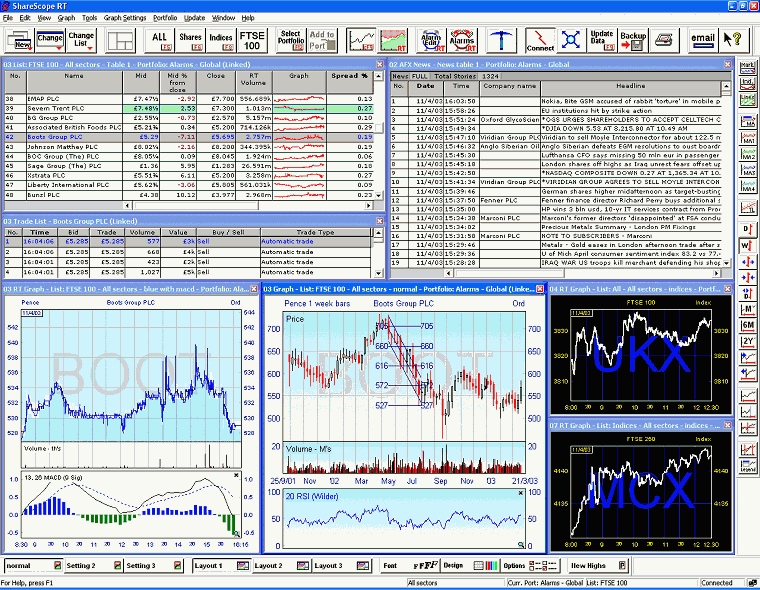Click the blue expand arrows icon
760x590 pixels.
pos(571,40)
